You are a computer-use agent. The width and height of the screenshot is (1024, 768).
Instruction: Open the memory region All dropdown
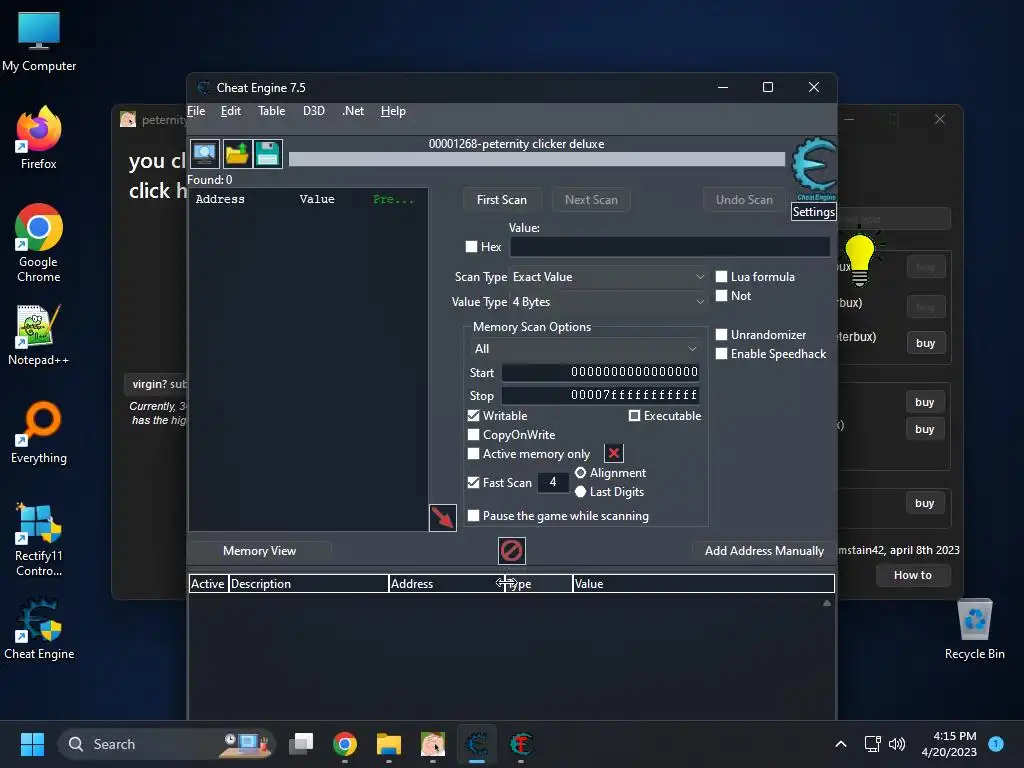585,349
